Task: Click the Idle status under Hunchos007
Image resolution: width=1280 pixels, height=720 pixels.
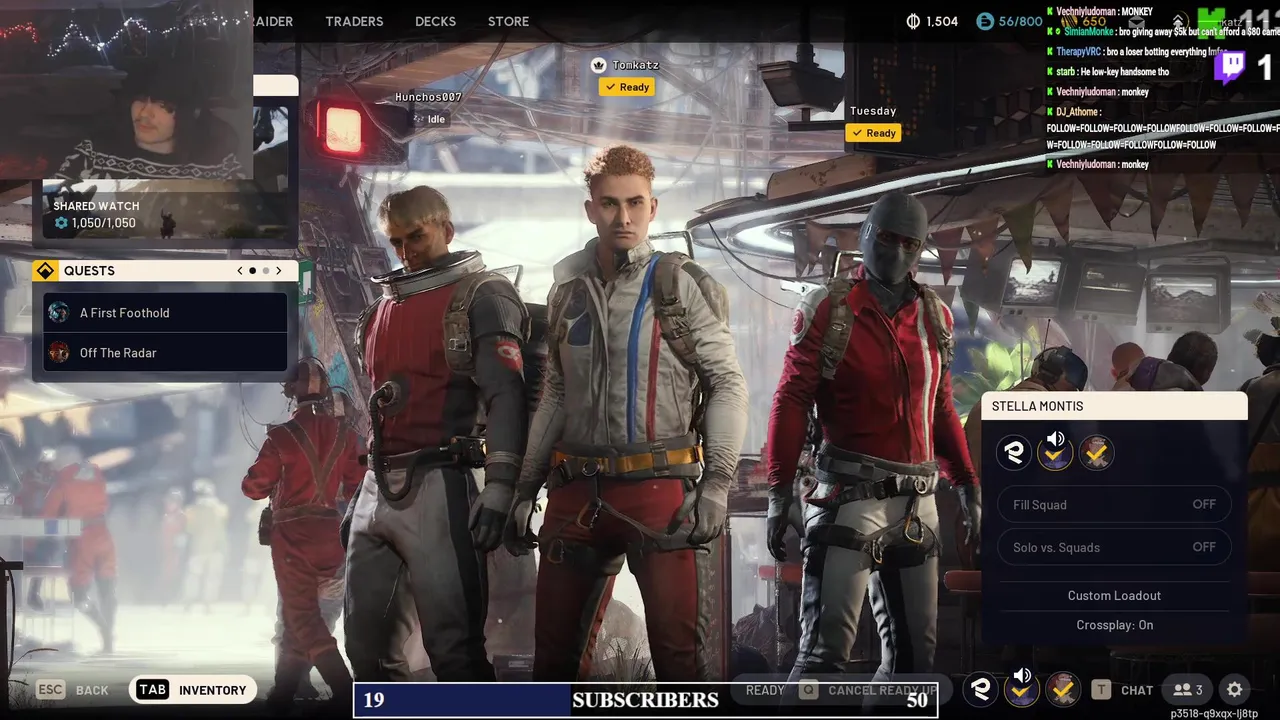Action: 430,119
